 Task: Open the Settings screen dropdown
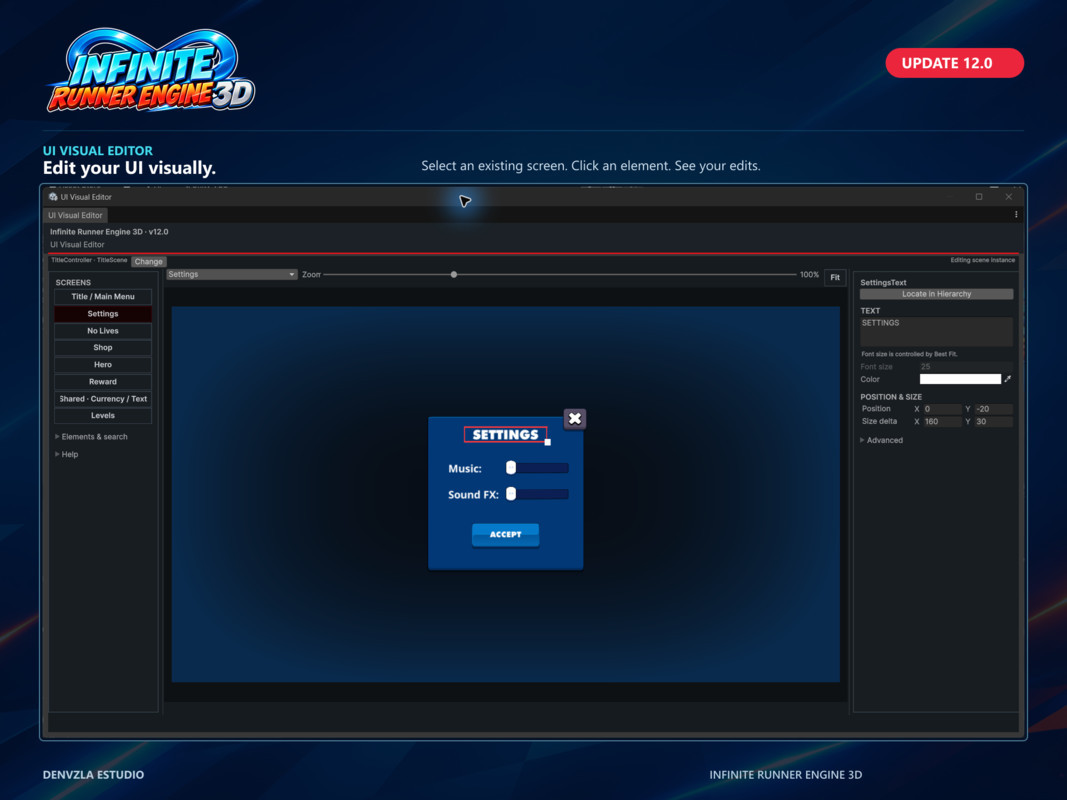coord(231,274)
